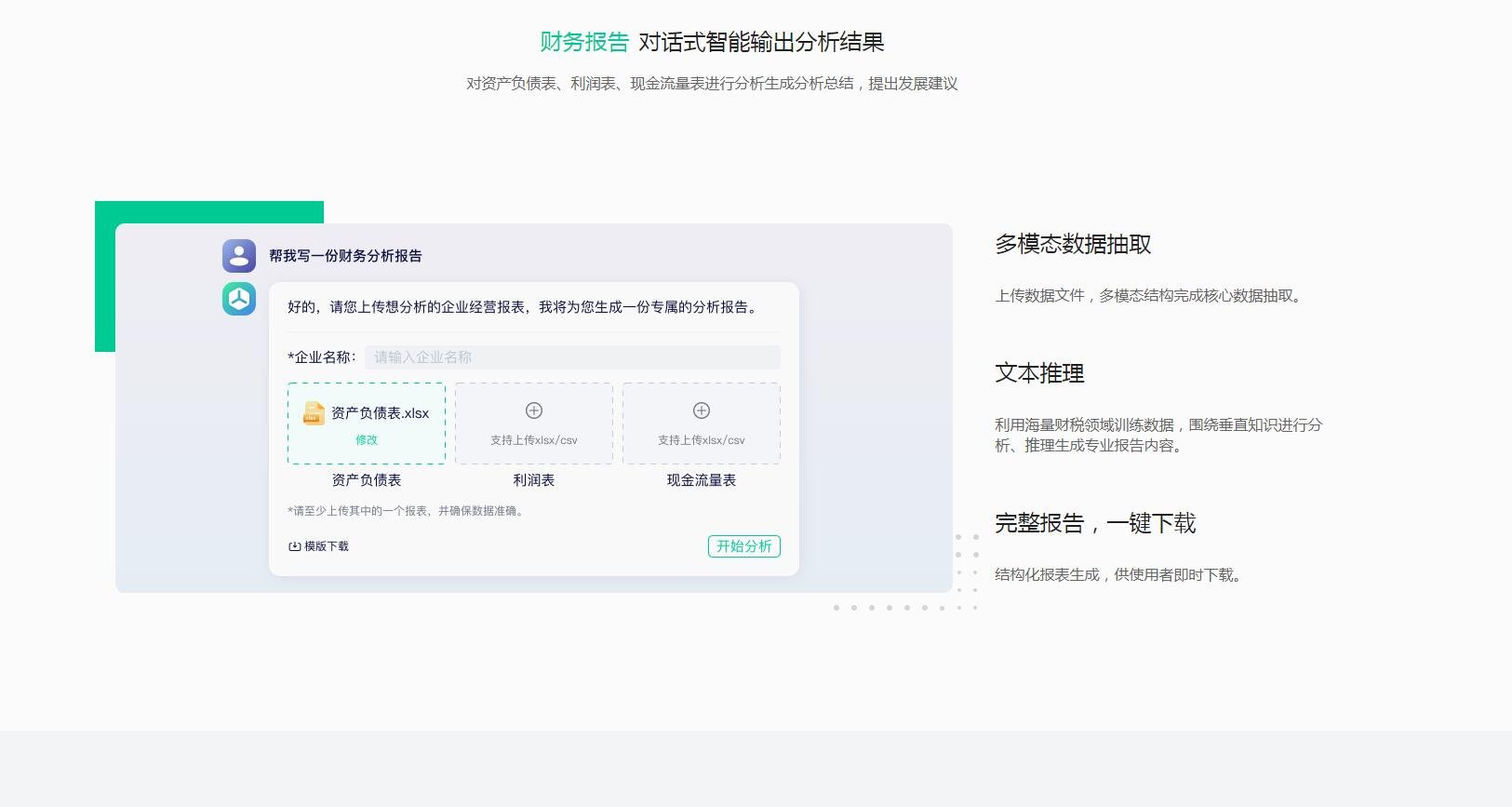
Task: Click the user avatar icon in chat
Action: tap(239, 256)
